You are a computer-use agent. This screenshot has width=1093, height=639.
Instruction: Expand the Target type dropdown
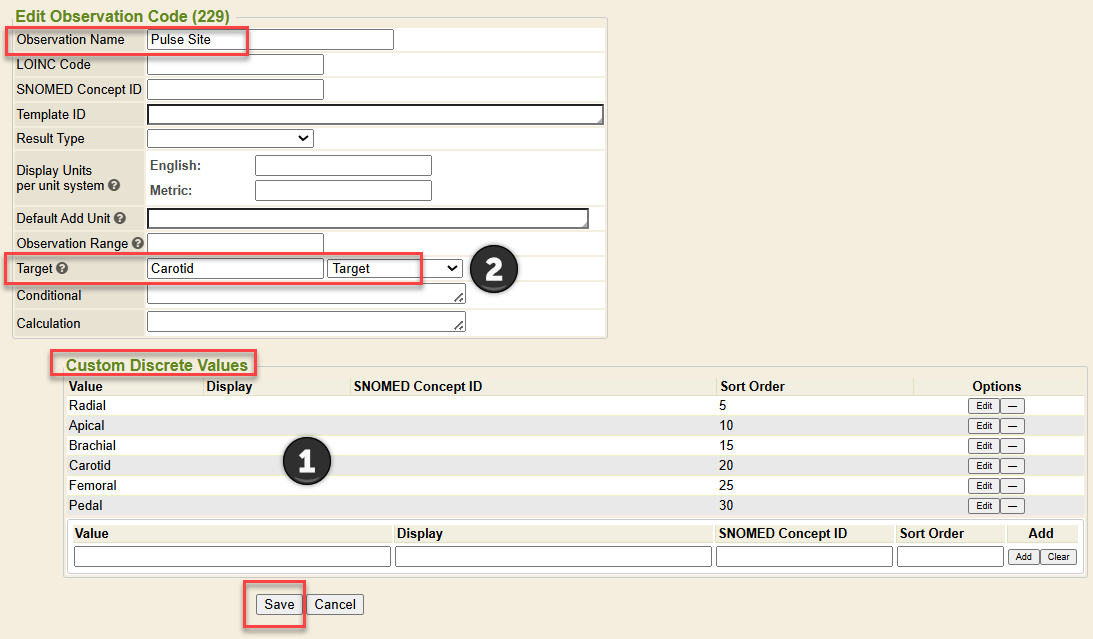point(394,269)
